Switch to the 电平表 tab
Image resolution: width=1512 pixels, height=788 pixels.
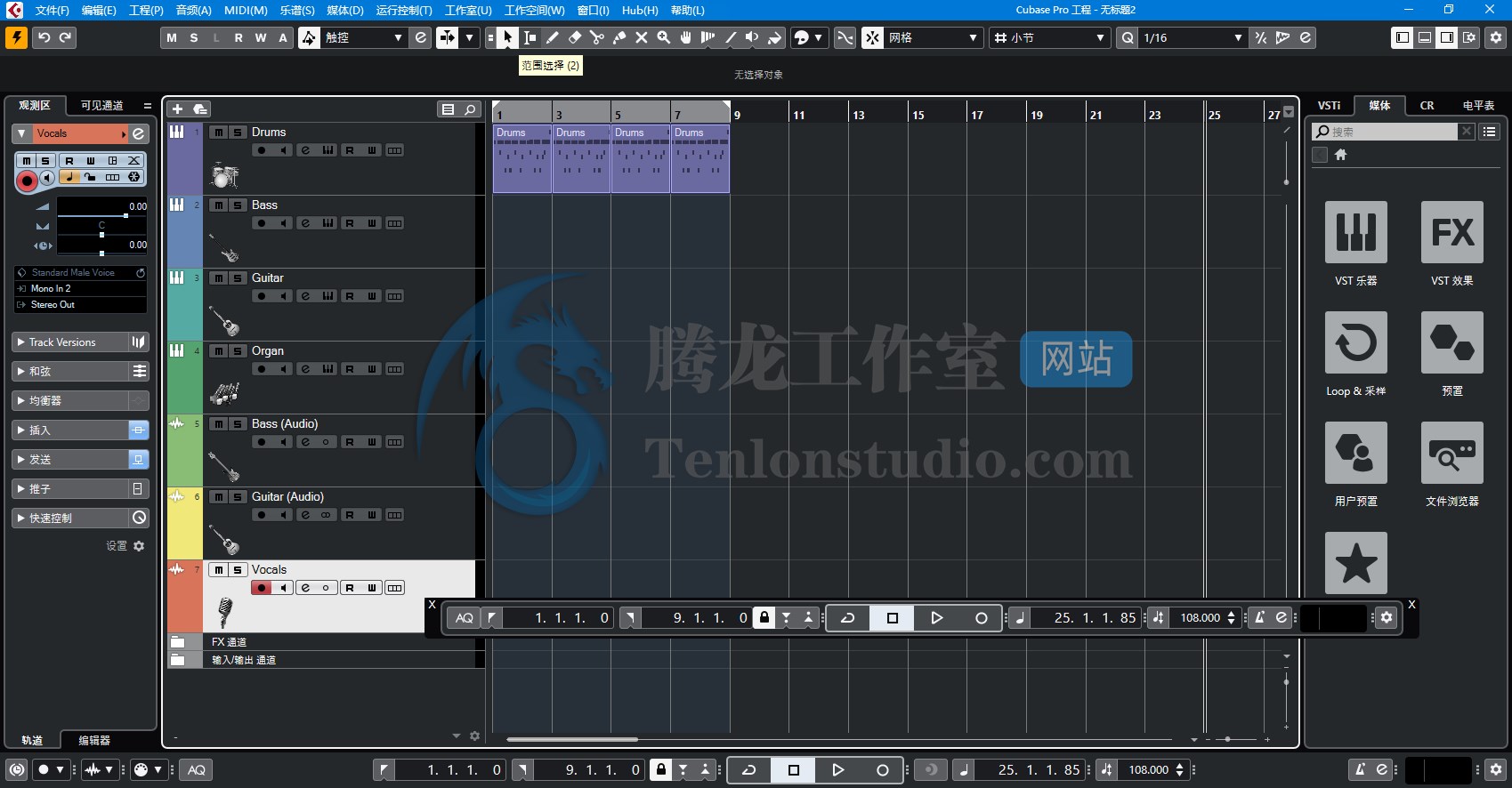coord(1478,105)
